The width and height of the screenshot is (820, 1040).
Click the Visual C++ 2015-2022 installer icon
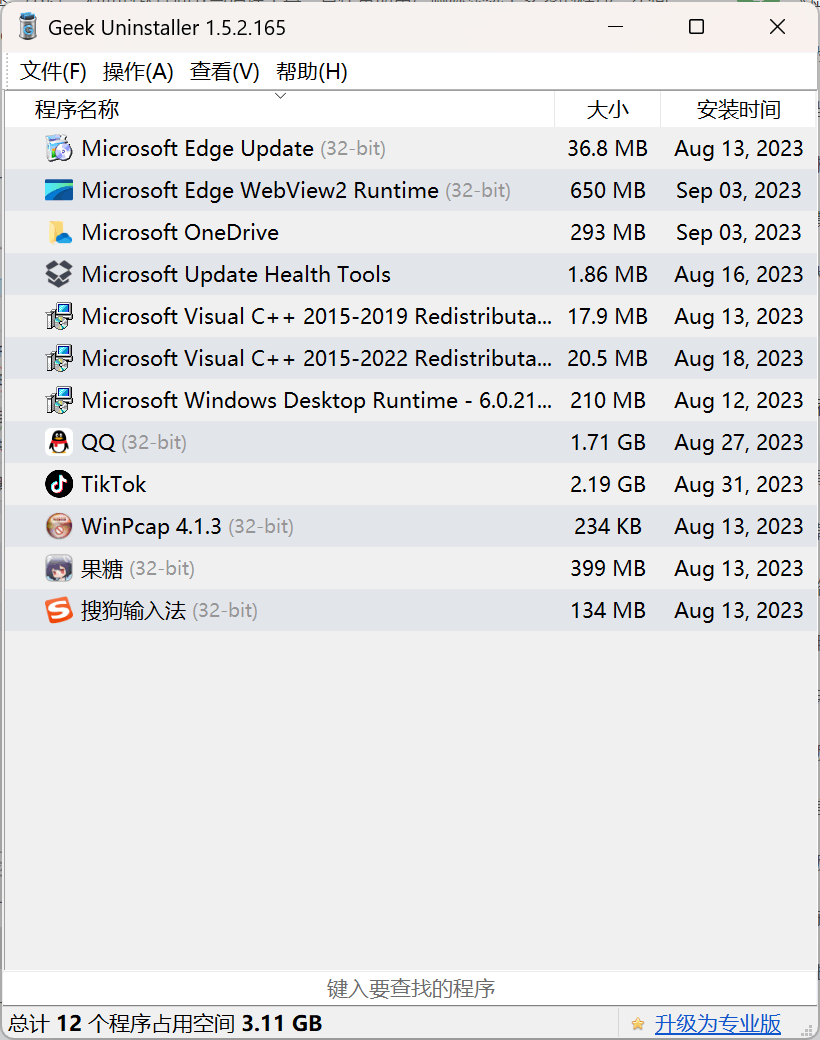pyautogui.click(x=59, y=358)
